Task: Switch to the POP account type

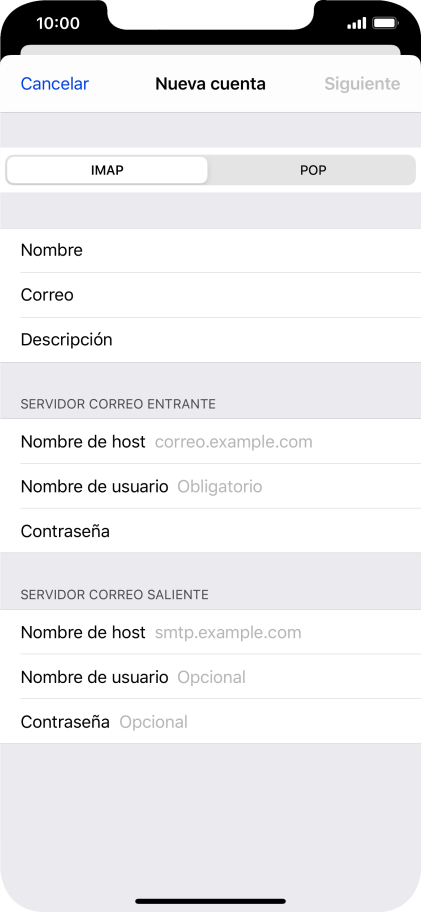Action: (313, 170)
